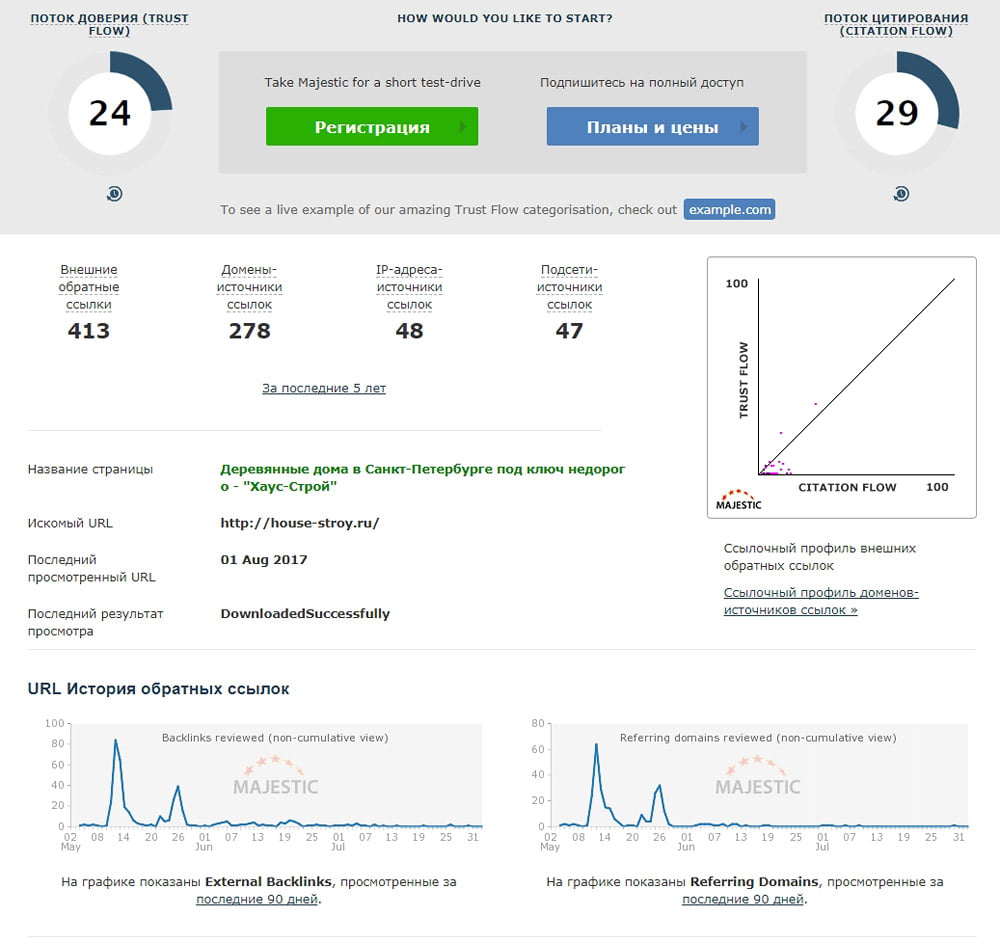Open the example.com sample link

coord(730,210)
